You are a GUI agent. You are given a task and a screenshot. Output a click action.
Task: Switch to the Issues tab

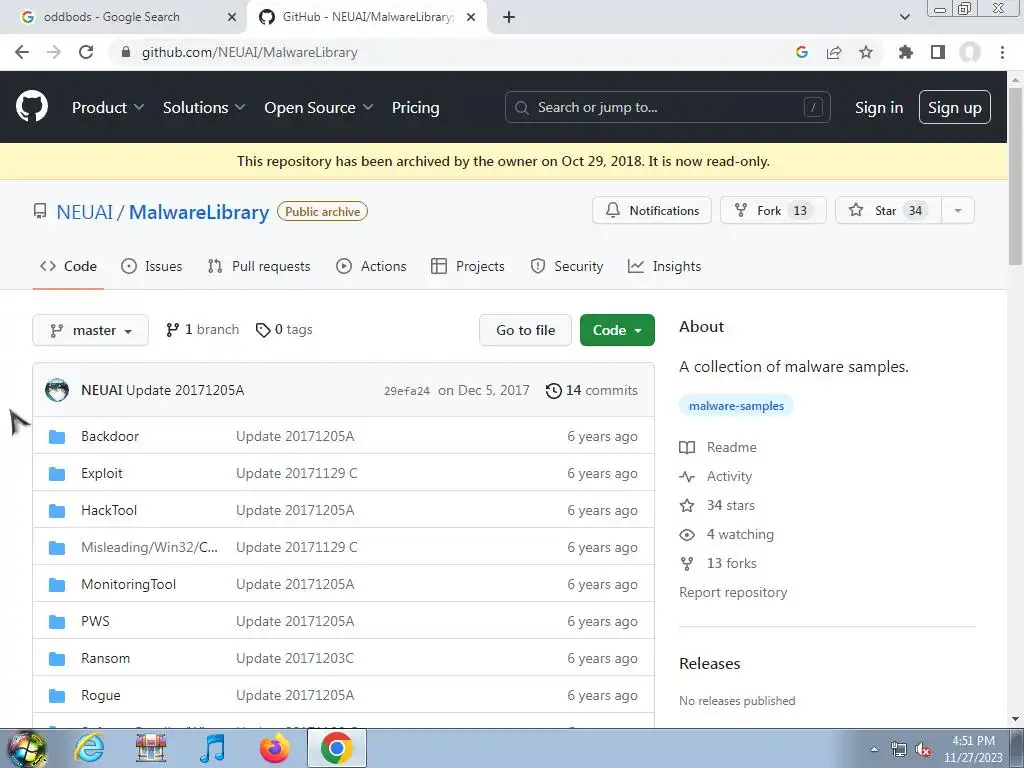[152, 266]
